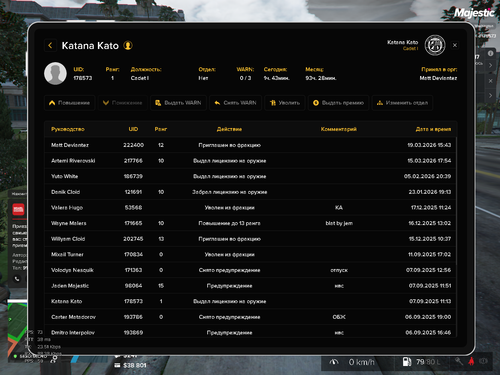Select the Volodya Nesquik log row name
500x375 pixels.
coord(72,270)
